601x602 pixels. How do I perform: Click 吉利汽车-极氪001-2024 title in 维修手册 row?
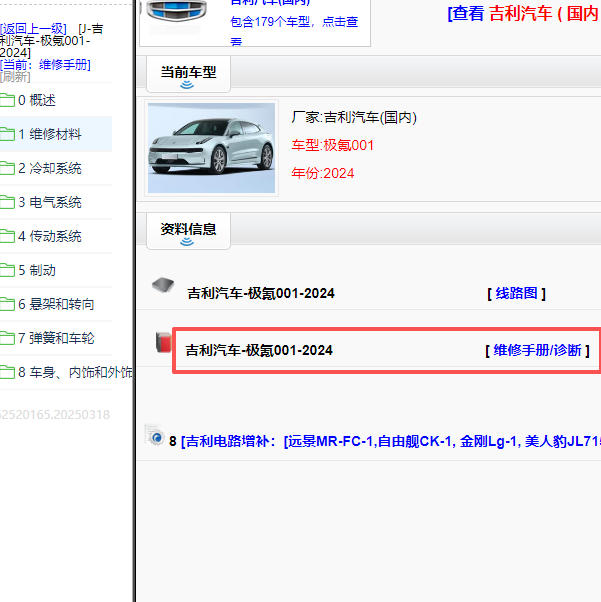(259, 351)
